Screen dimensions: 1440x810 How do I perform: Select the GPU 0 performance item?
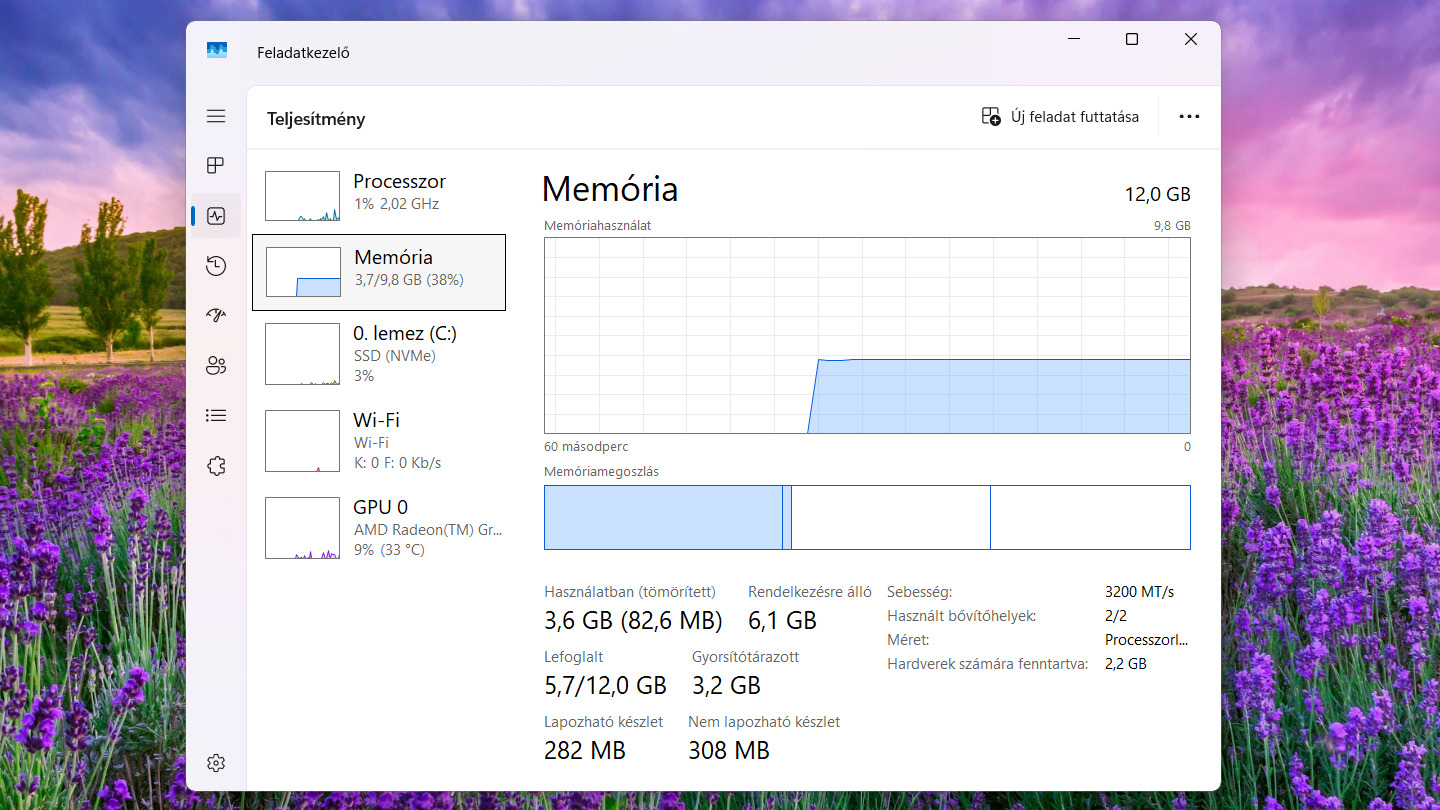click(x=380, y=527)
